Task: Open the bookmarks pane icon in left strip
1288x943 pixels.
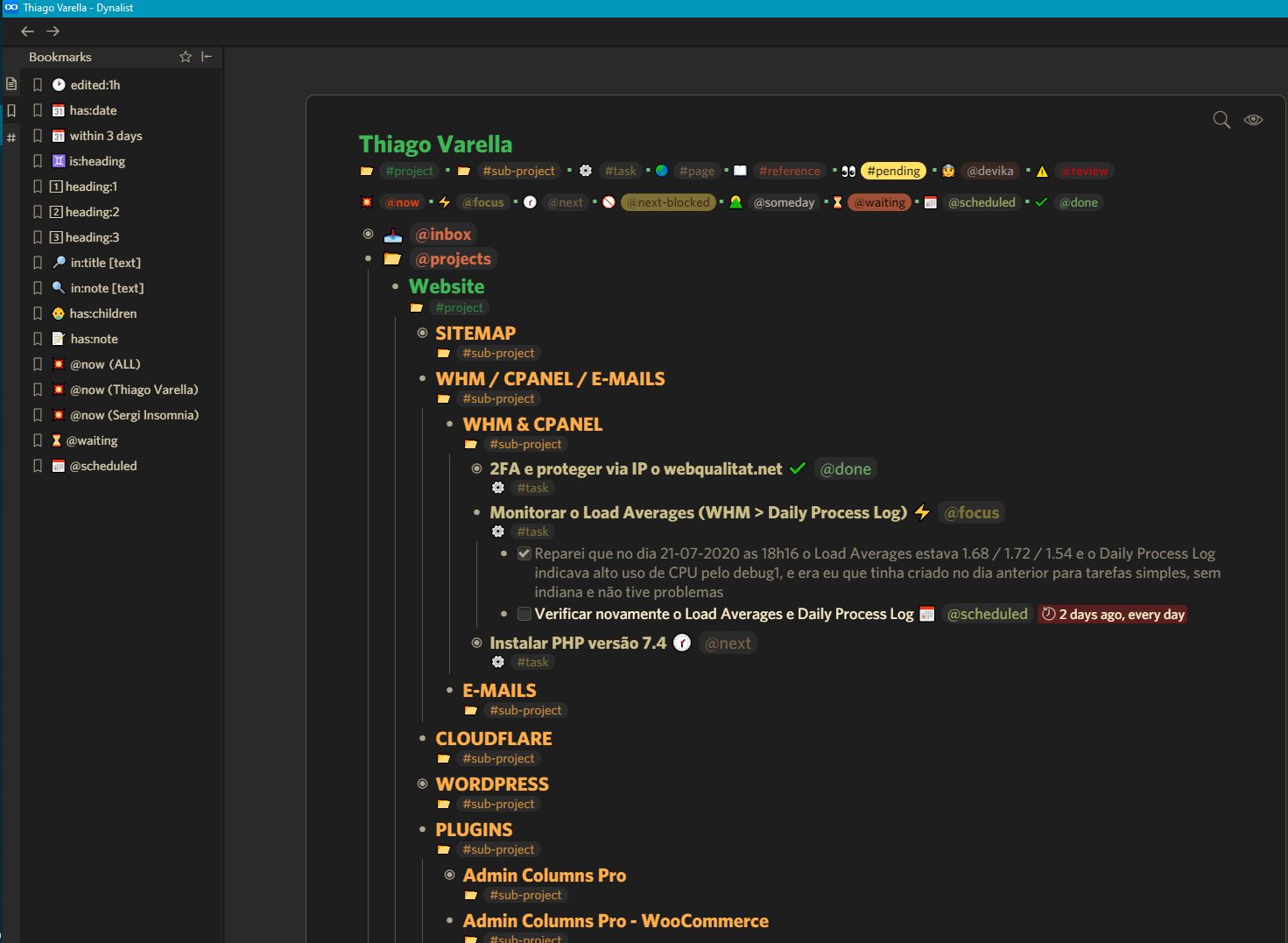Action: pos(11,111)
